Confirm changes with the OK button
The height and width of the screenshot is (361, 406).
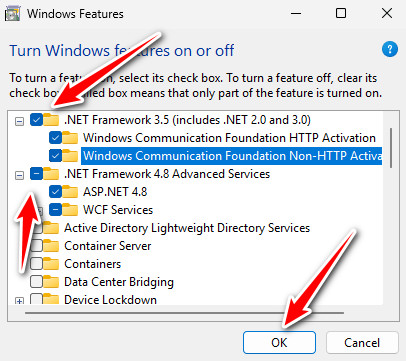pos(279,342)
